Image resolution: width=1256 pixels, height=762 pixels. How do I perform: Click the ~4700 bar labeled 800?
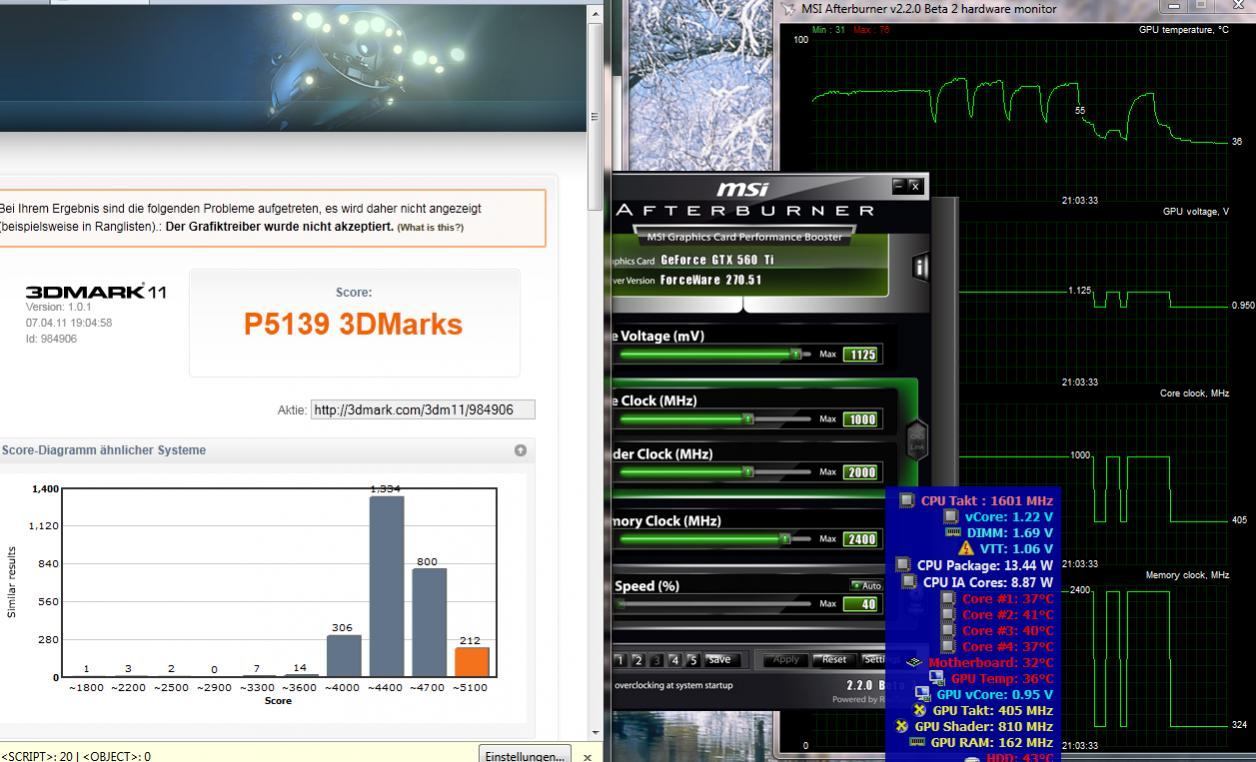coord(429,622)
